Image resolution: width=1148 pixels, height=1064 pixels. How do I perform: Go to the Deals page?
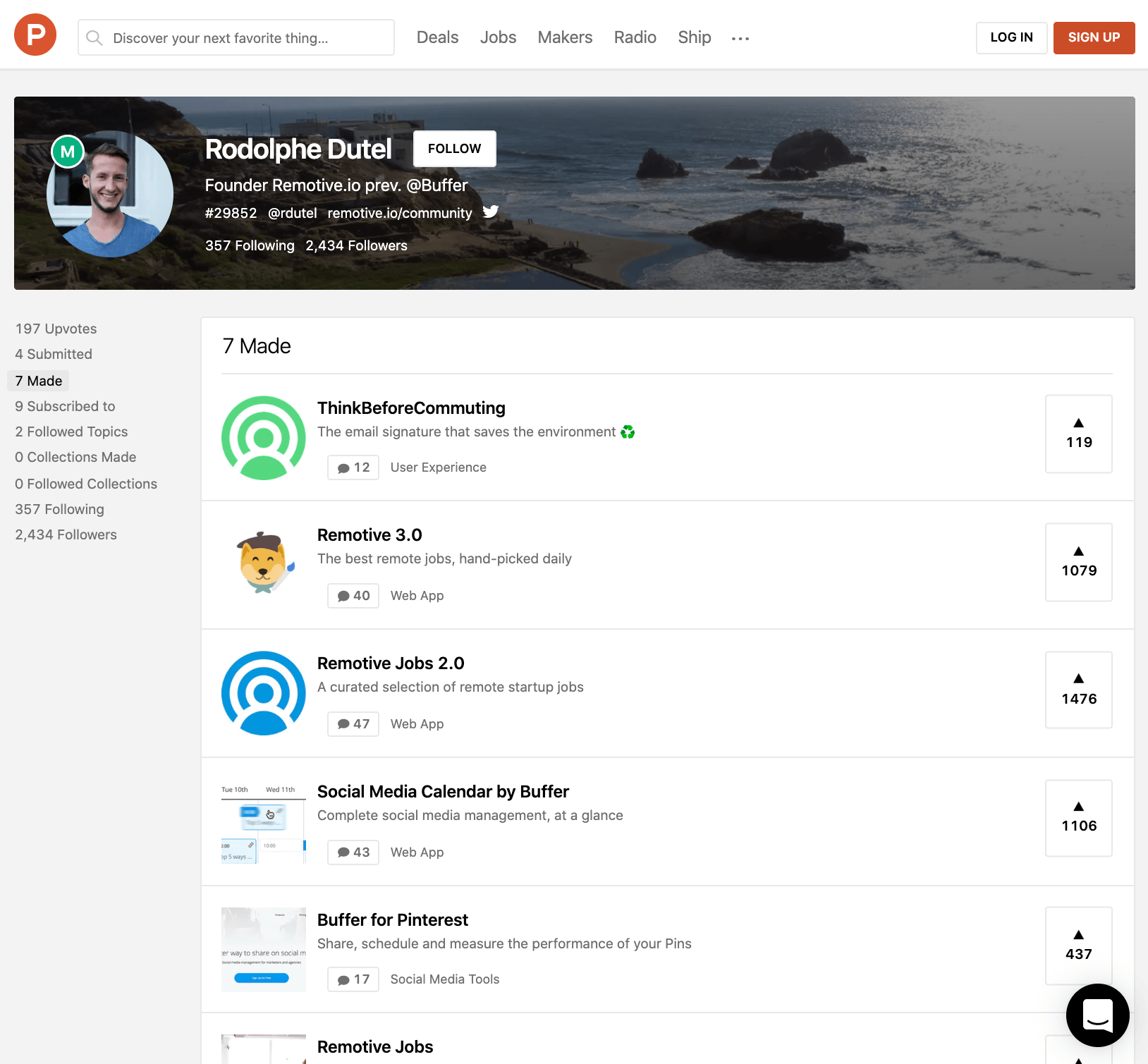[x=437, y=37]
